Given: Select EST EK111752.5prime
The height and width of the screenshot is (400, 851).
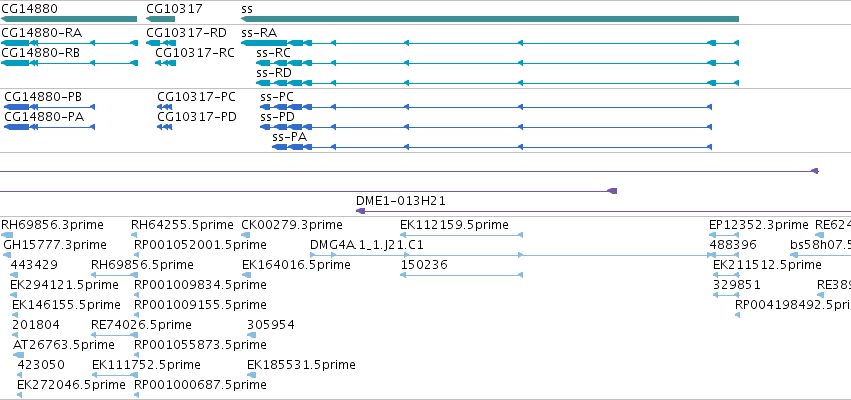Looking at the screenshot, I should 147,365.
